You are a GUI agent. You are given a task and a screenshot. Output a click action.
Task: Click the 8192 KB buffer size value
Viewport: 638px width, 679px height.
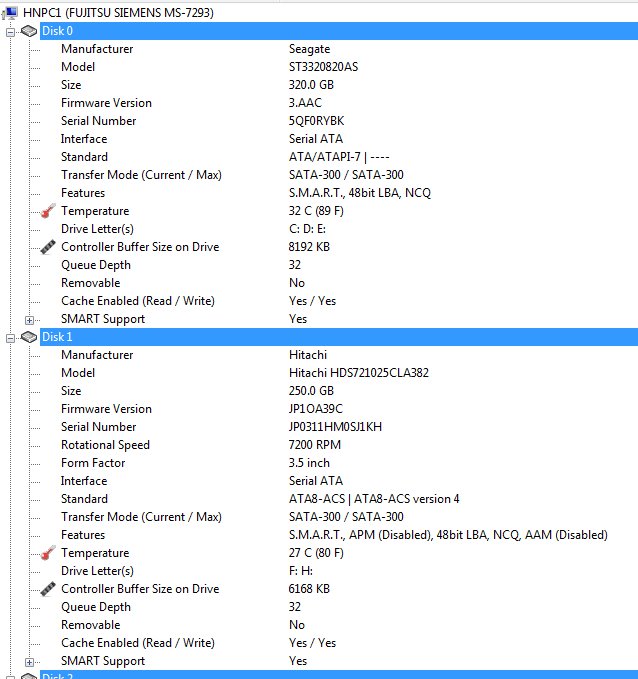click(309, 247)
